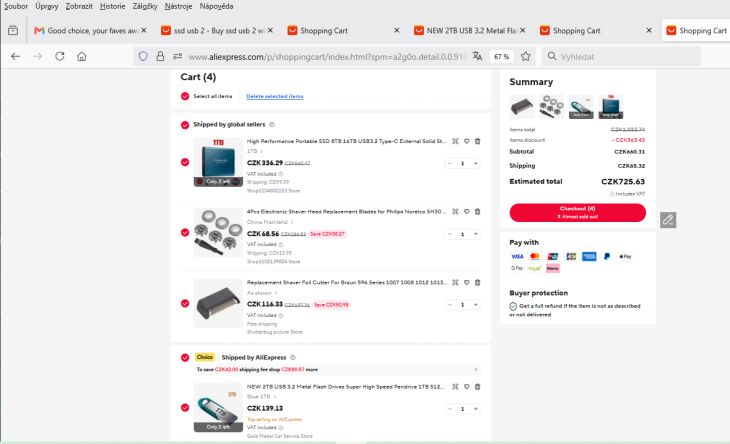This screenshot has height=444, width=730.
Task: Toggle the Select all items checkbox
Action: click(x=185, y=96)
